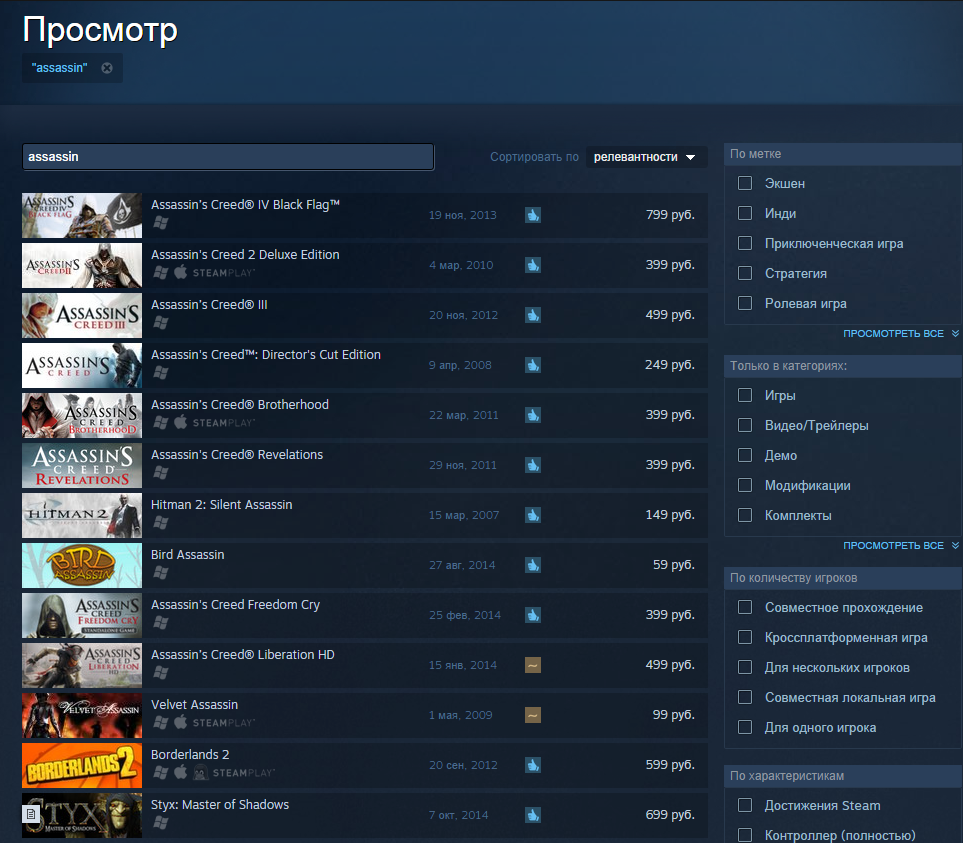Viewport: 963px width, 843px height.
Task: Open the sort-by релевантности dropdown
Action: coord(646,157)
